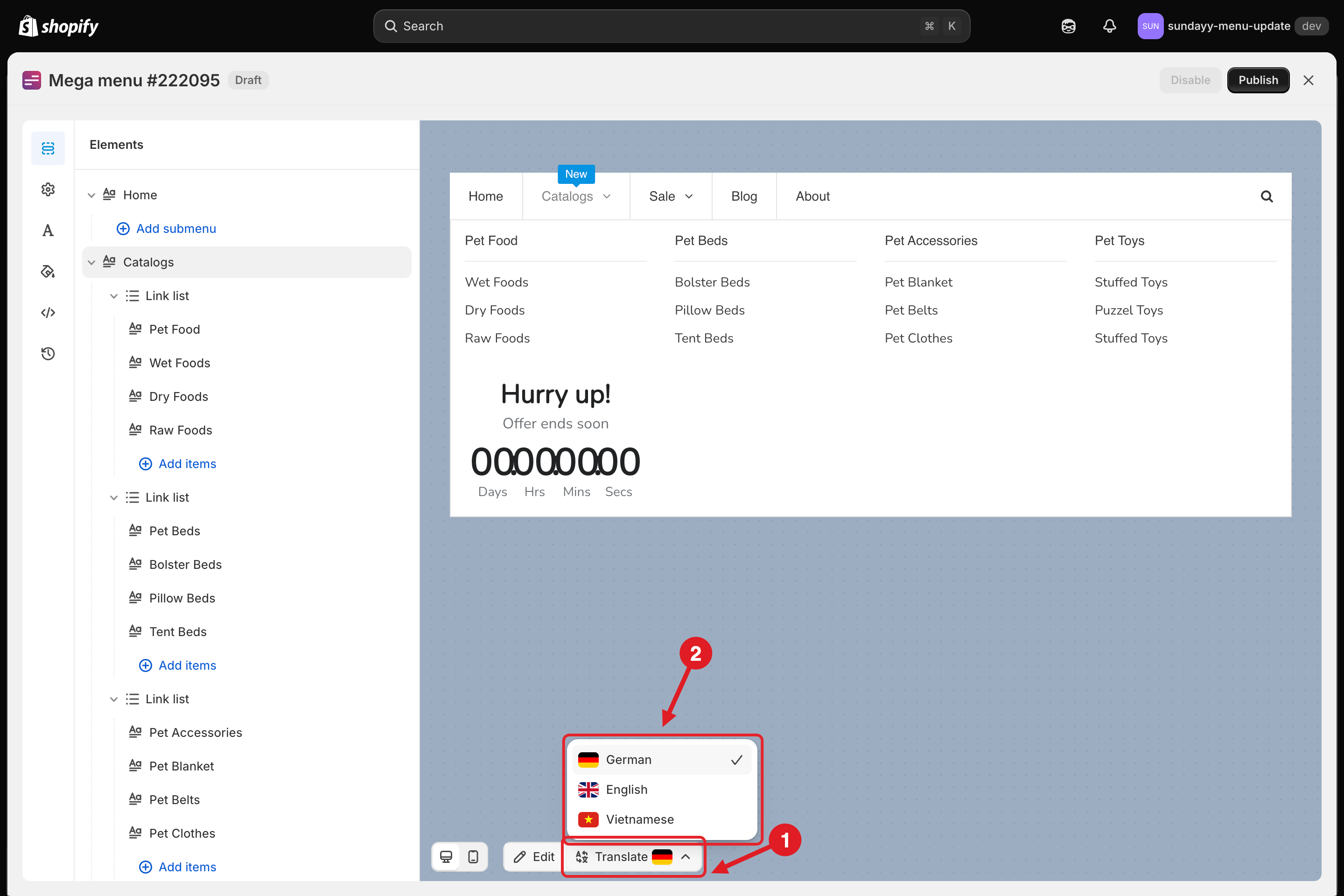
Task: Click the Shopify logo
Action: click(58, 26)
